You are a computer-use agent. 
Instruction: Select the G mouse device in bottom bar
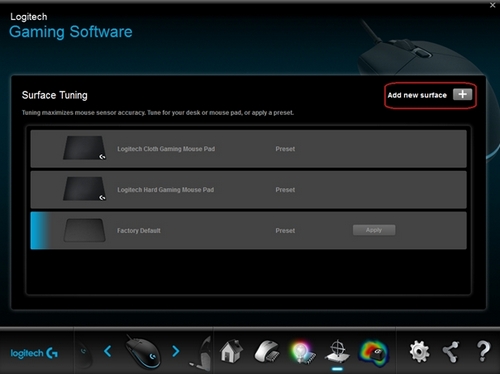coord(142,352)
